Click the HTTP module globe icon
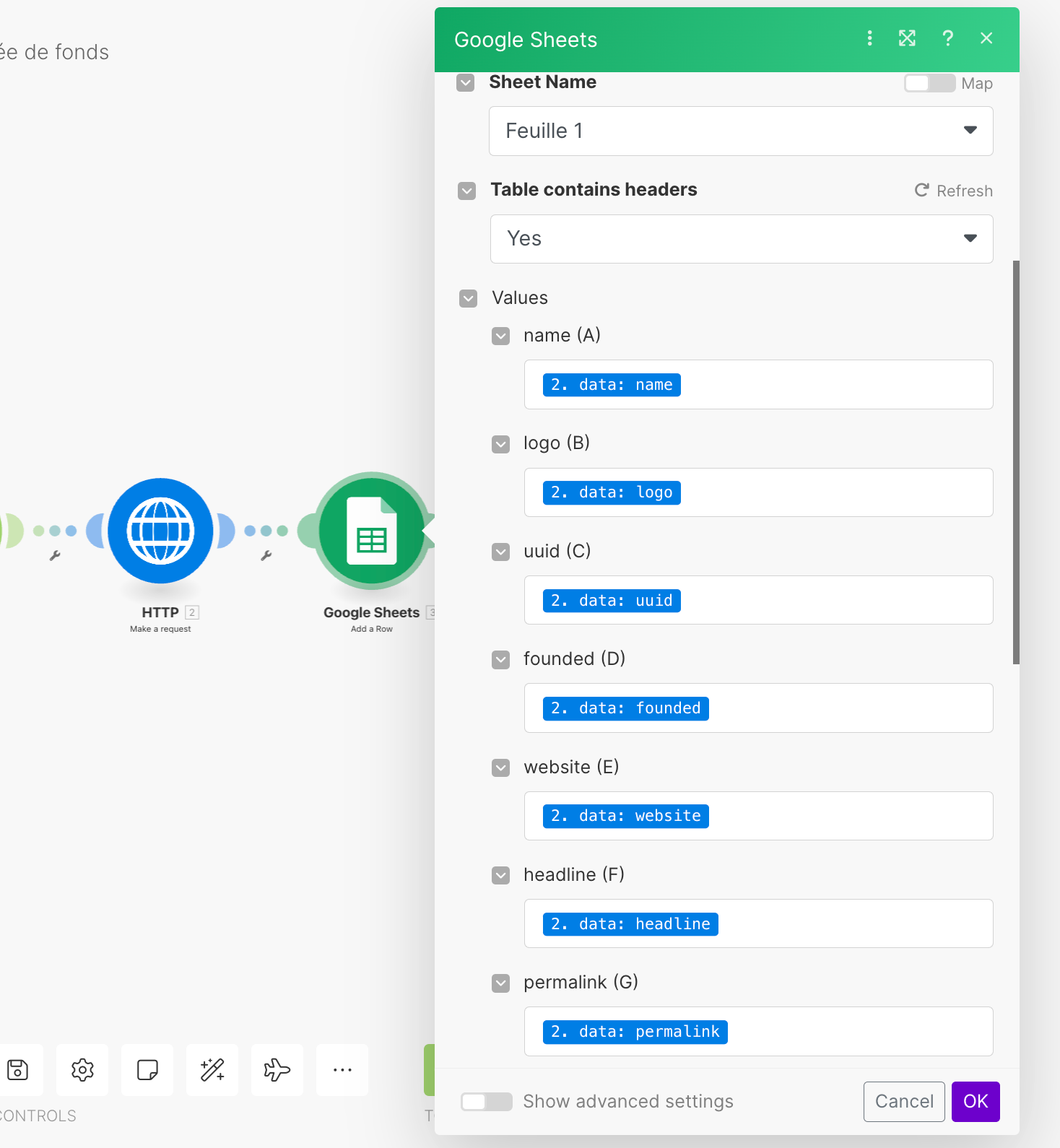 pyautogui.click(x=160, y=531)
